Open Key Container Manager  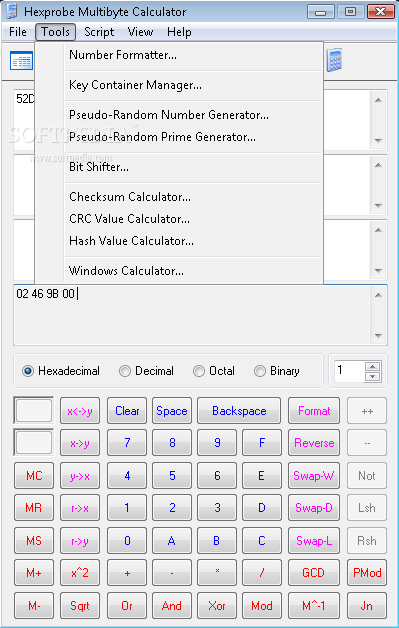179,85
